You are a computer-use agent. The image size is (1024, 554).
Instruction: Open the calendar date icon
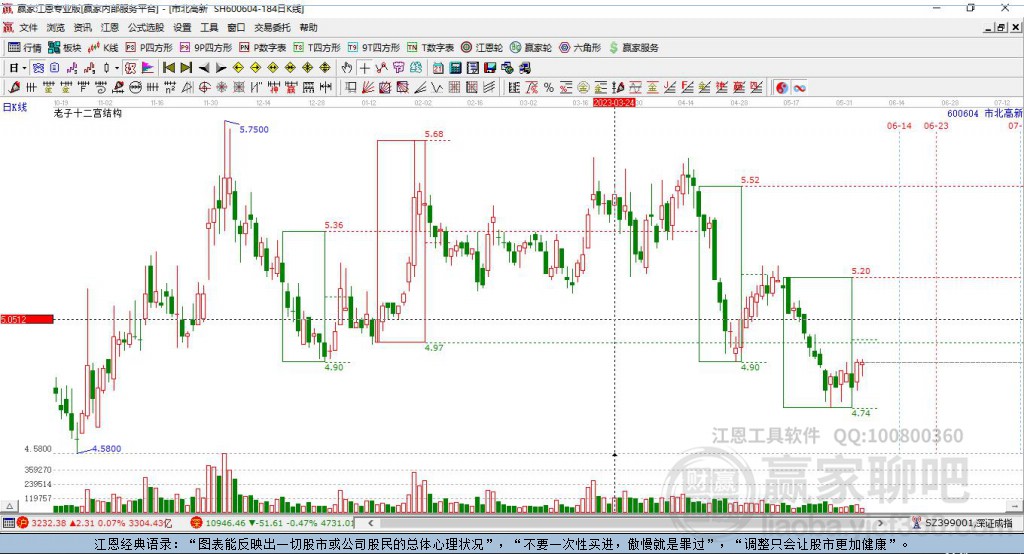tap(438, 68)
